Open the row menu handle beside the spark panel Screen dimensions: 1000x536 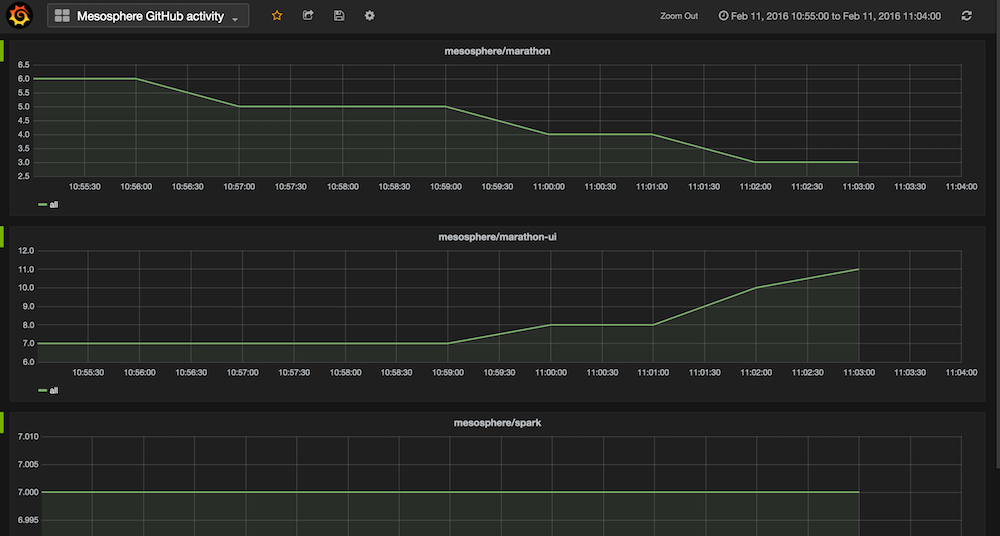pyautogui.click(x=2, y=422)
